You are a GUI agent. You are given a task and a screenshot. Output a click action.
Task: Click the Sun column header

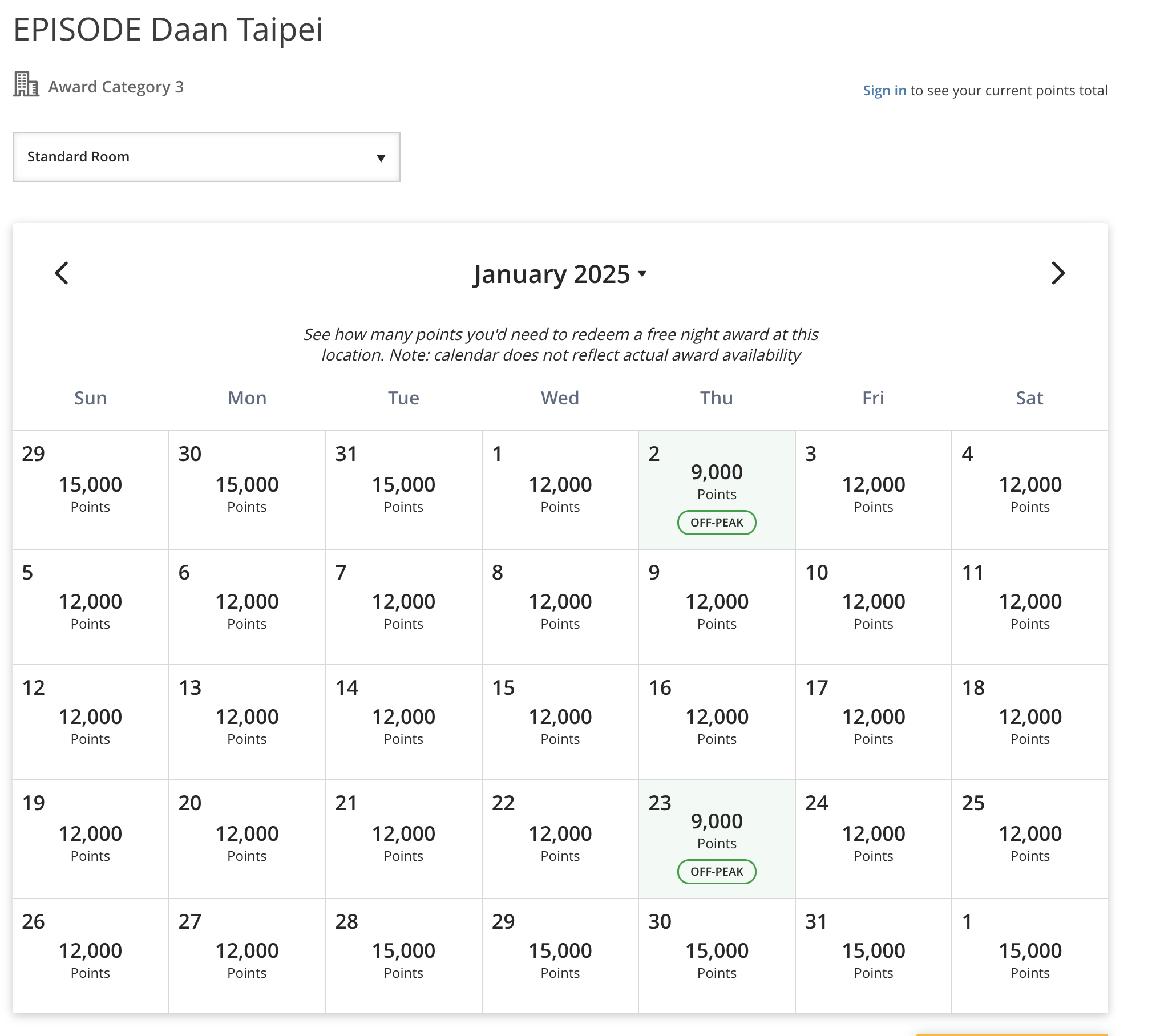tap(91, 398)
